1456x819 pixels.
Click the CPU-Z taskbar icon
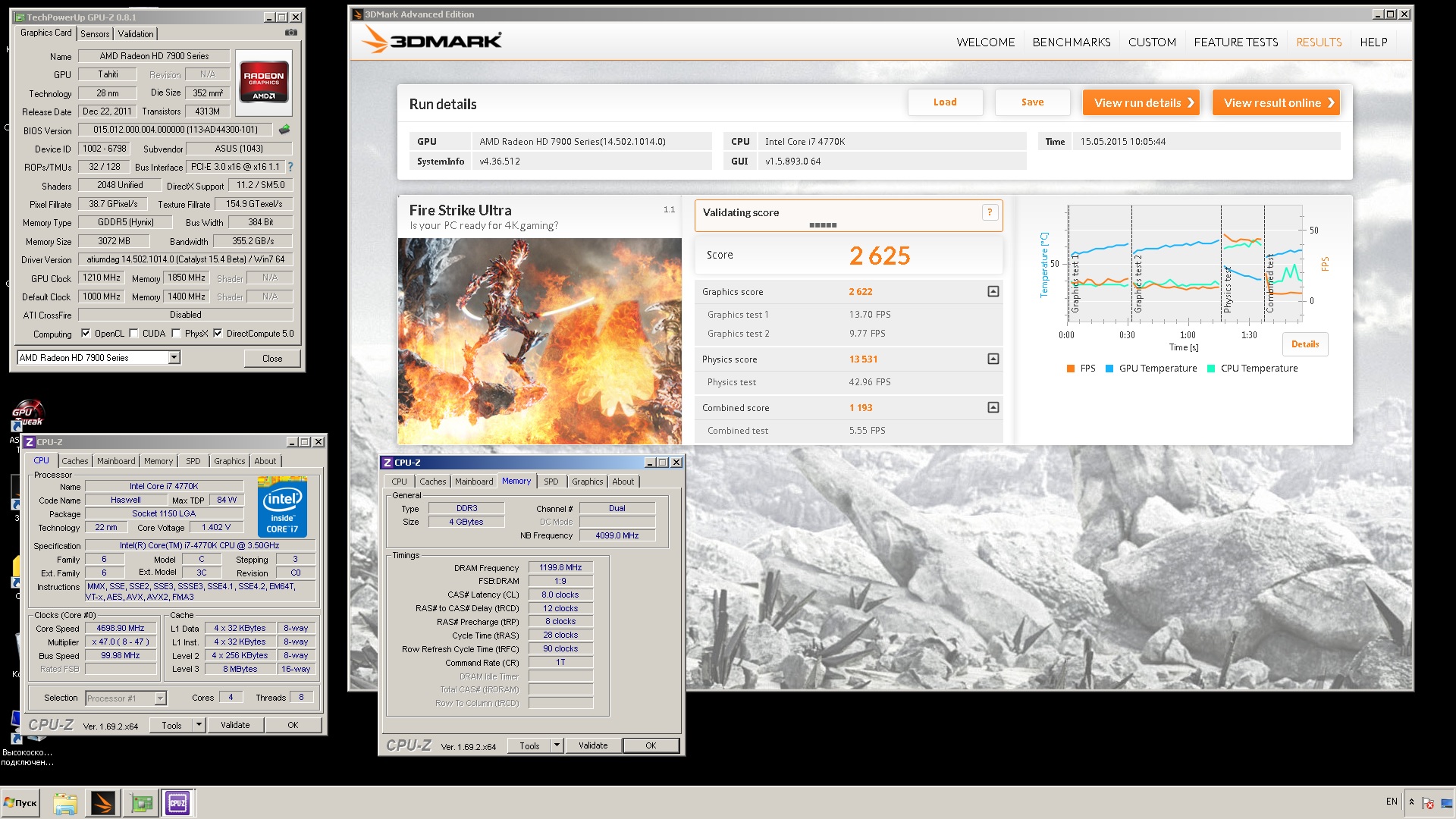coord(178,803)
